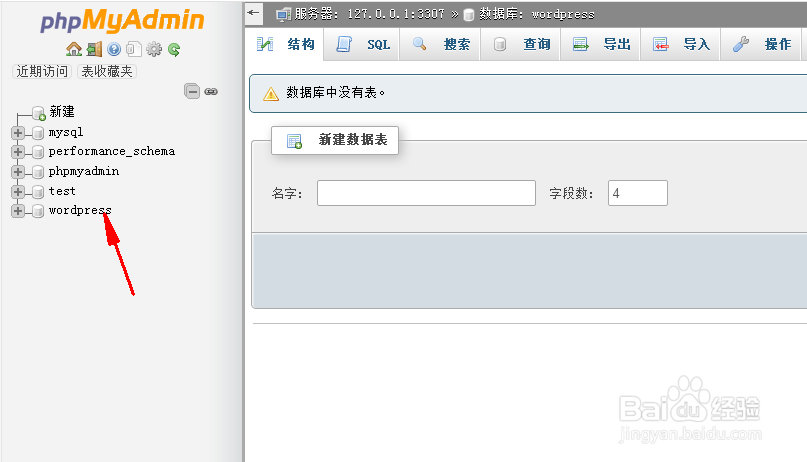
Task: Click the new table icon beside 新建数据表
Action: pos(294,141)
